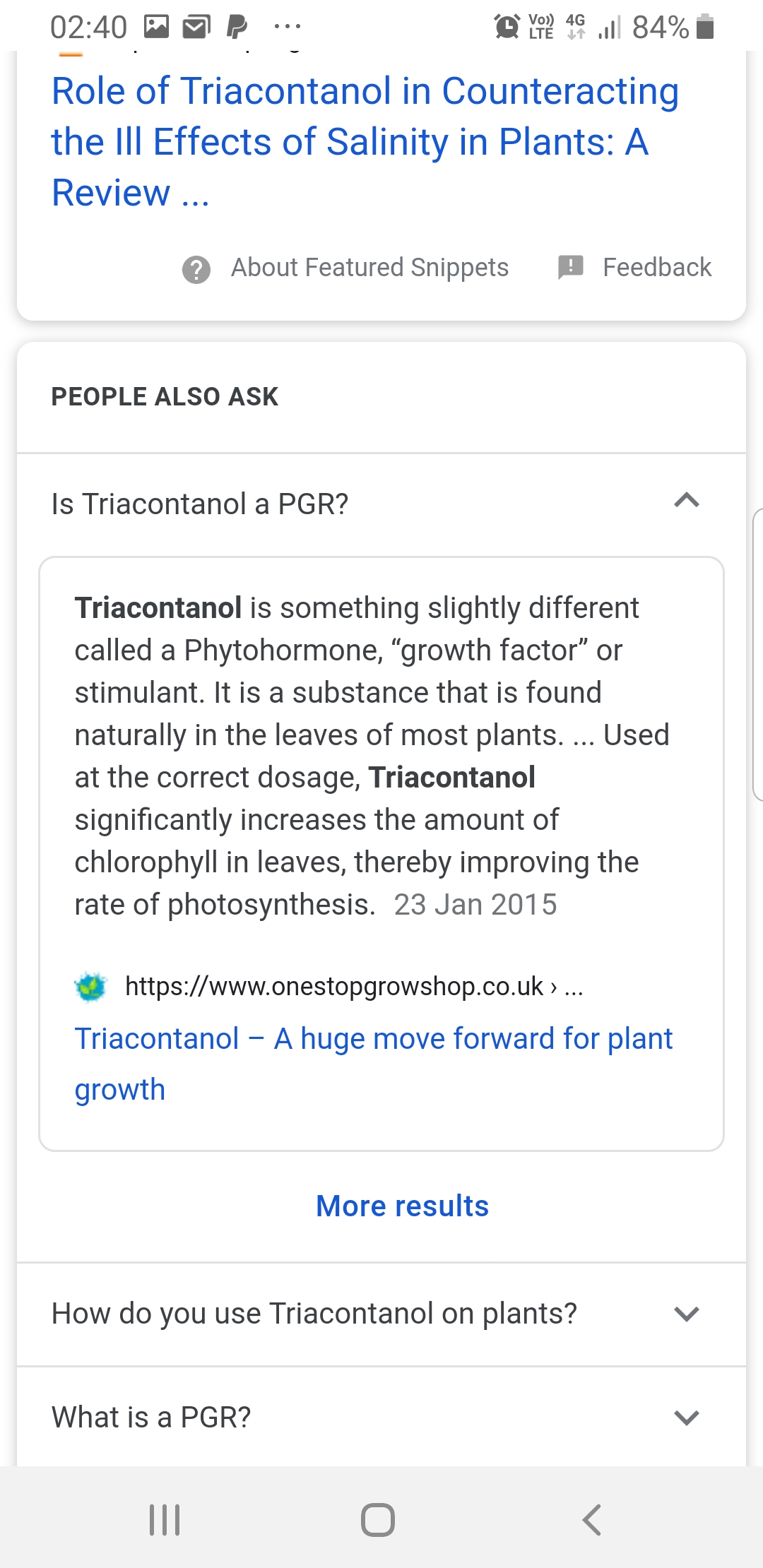This screenshot has width=763, height=1568.
Task: Tap the edge panel handle on right side
Action: click(757, 654)
